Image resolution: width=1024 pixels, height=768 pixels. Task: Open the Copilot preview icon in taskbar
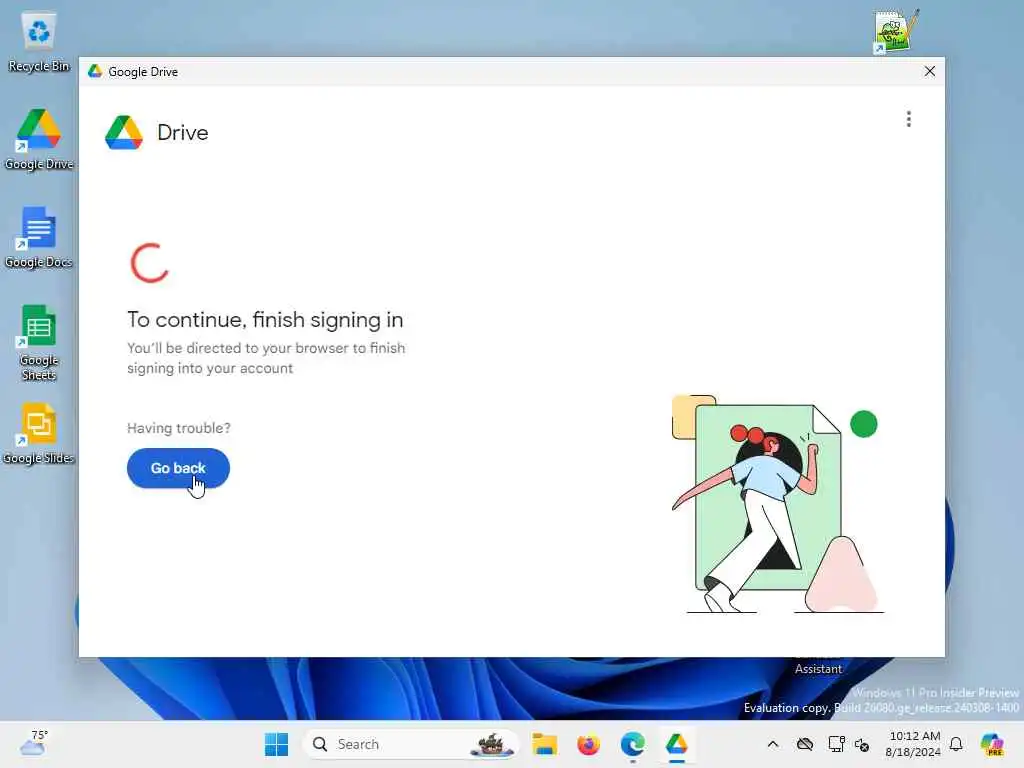coord(992,744)
